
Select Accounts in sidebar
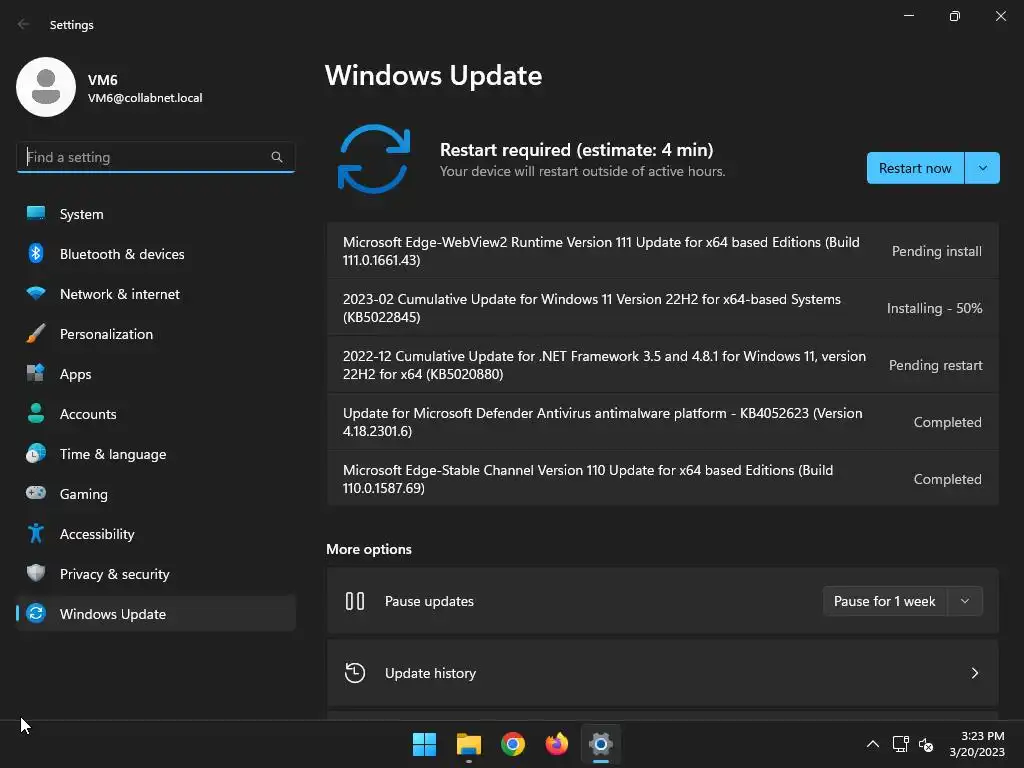155,413
